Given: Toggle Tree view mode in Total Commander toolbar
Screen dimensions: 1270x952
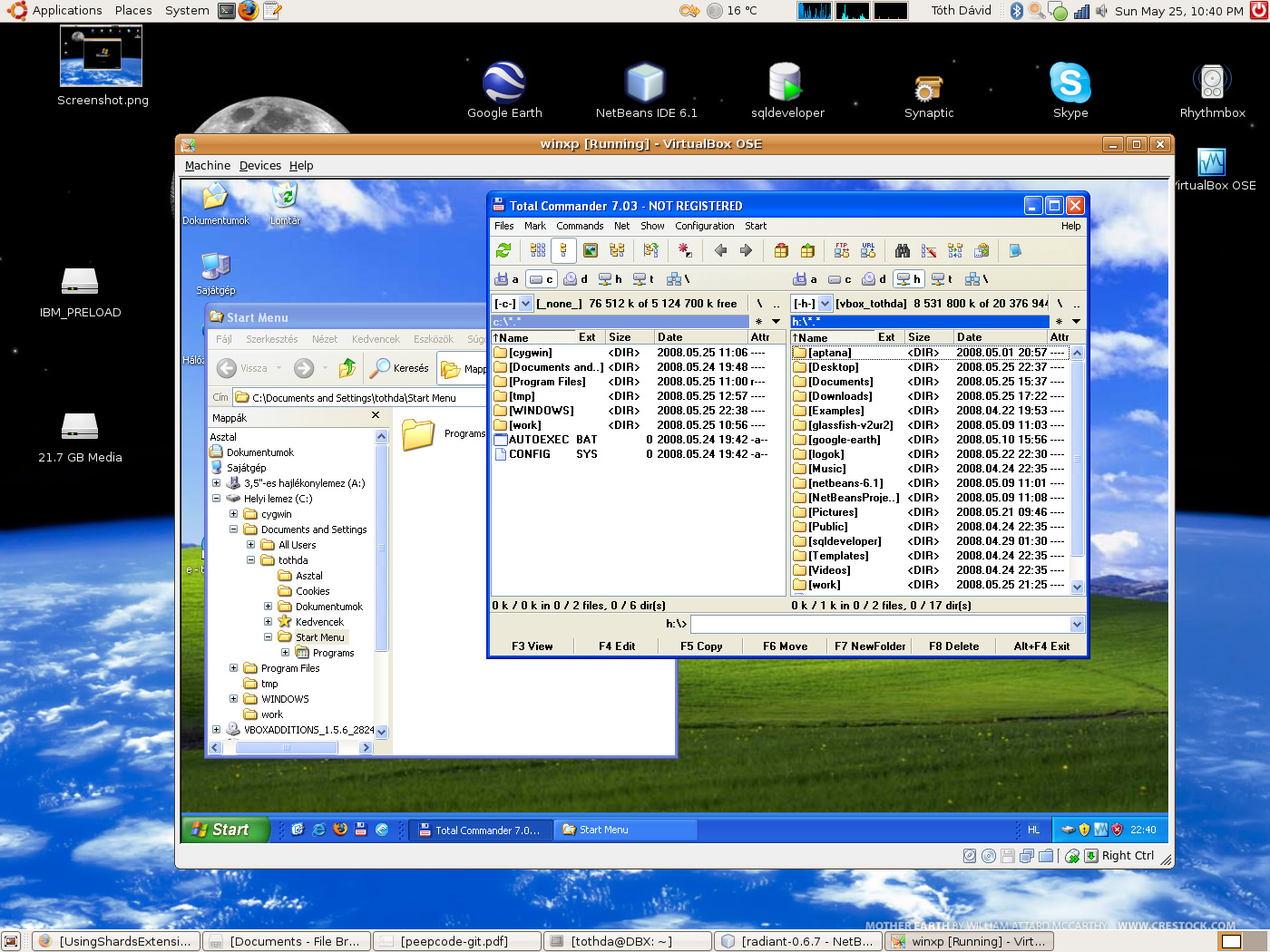Looking at the screenshot, I should pyautogui.click(x=617, y=250).
